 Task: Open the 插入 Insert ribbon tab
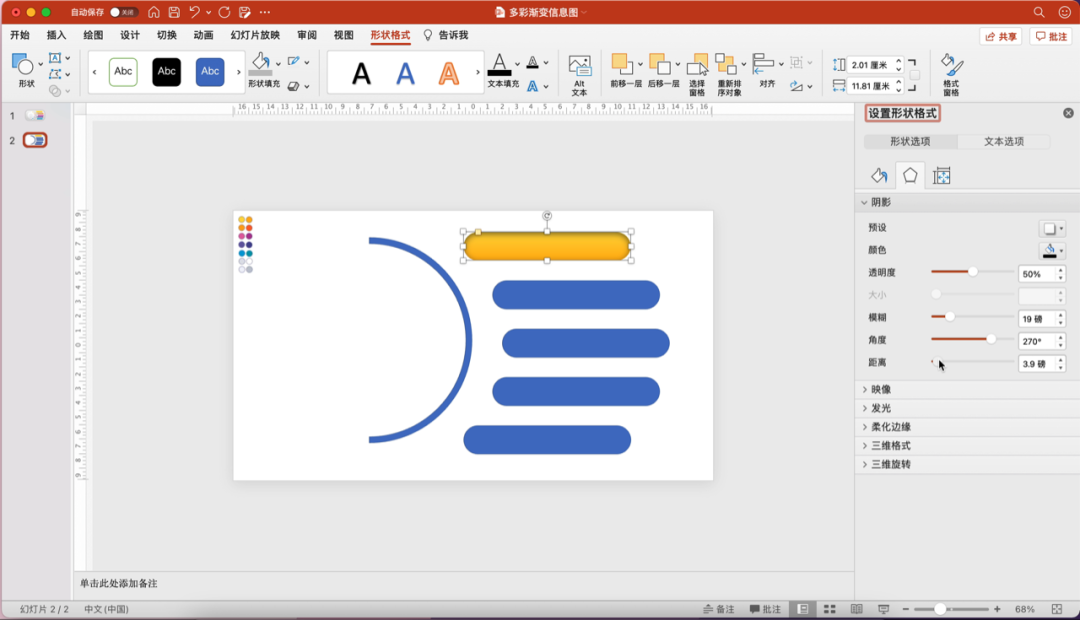[56, 35]
